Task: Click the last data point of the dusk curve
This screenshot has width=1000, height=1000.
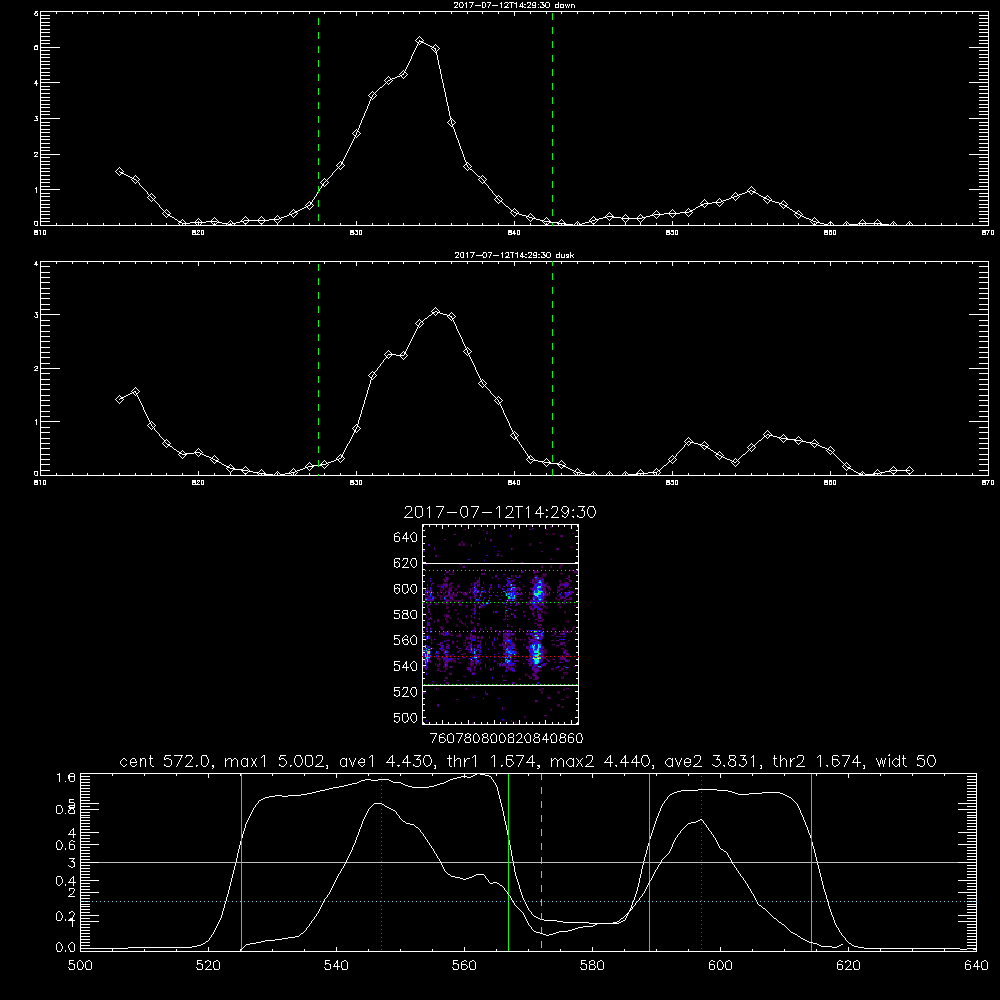Action: click(x=909, y=471)
